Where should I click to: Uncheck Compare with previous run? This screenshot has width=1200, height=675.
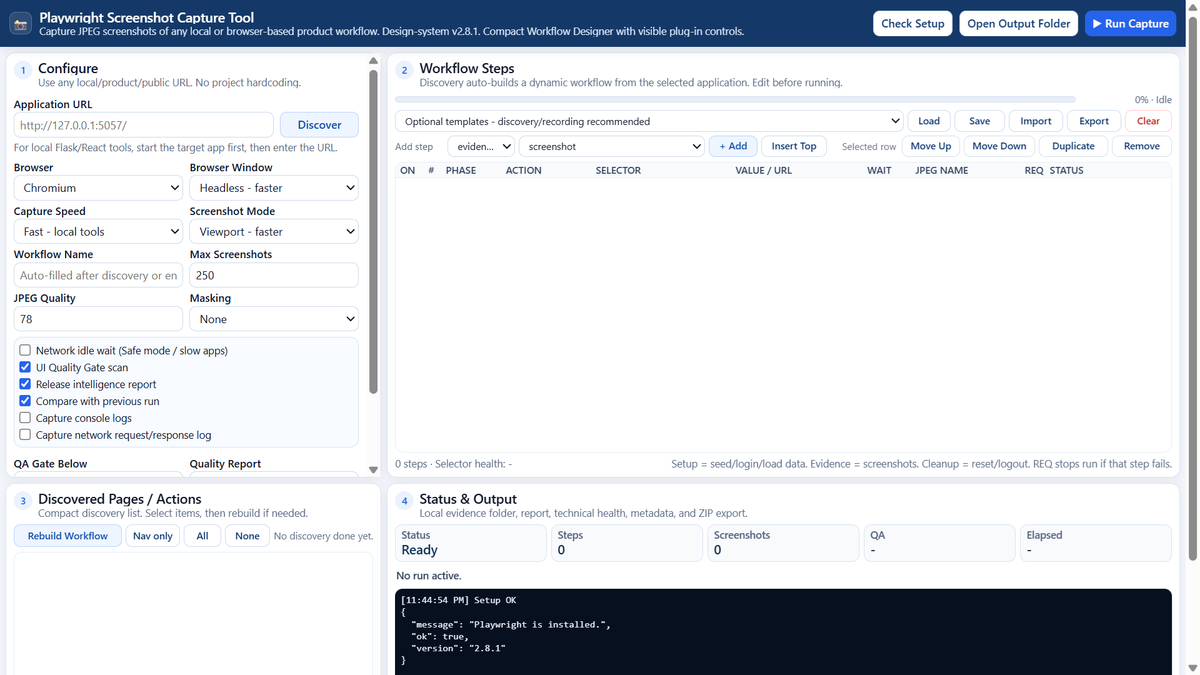[x=25, y=401]
